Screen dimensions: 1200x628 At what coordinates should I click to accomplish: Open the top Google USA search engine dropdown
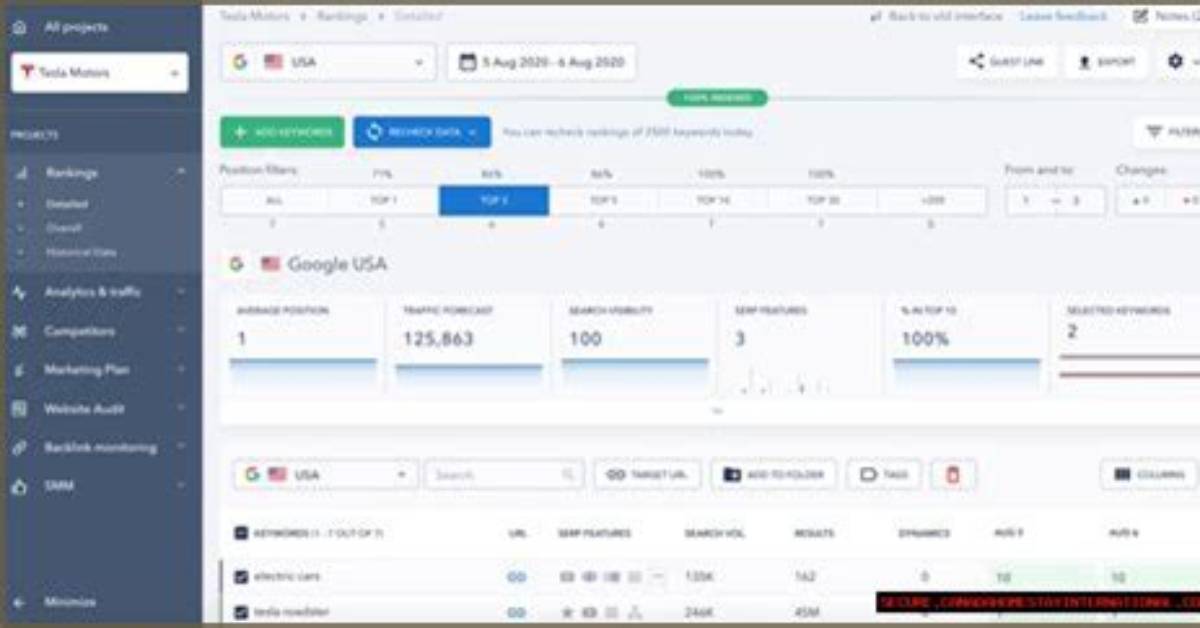point(328,62)
